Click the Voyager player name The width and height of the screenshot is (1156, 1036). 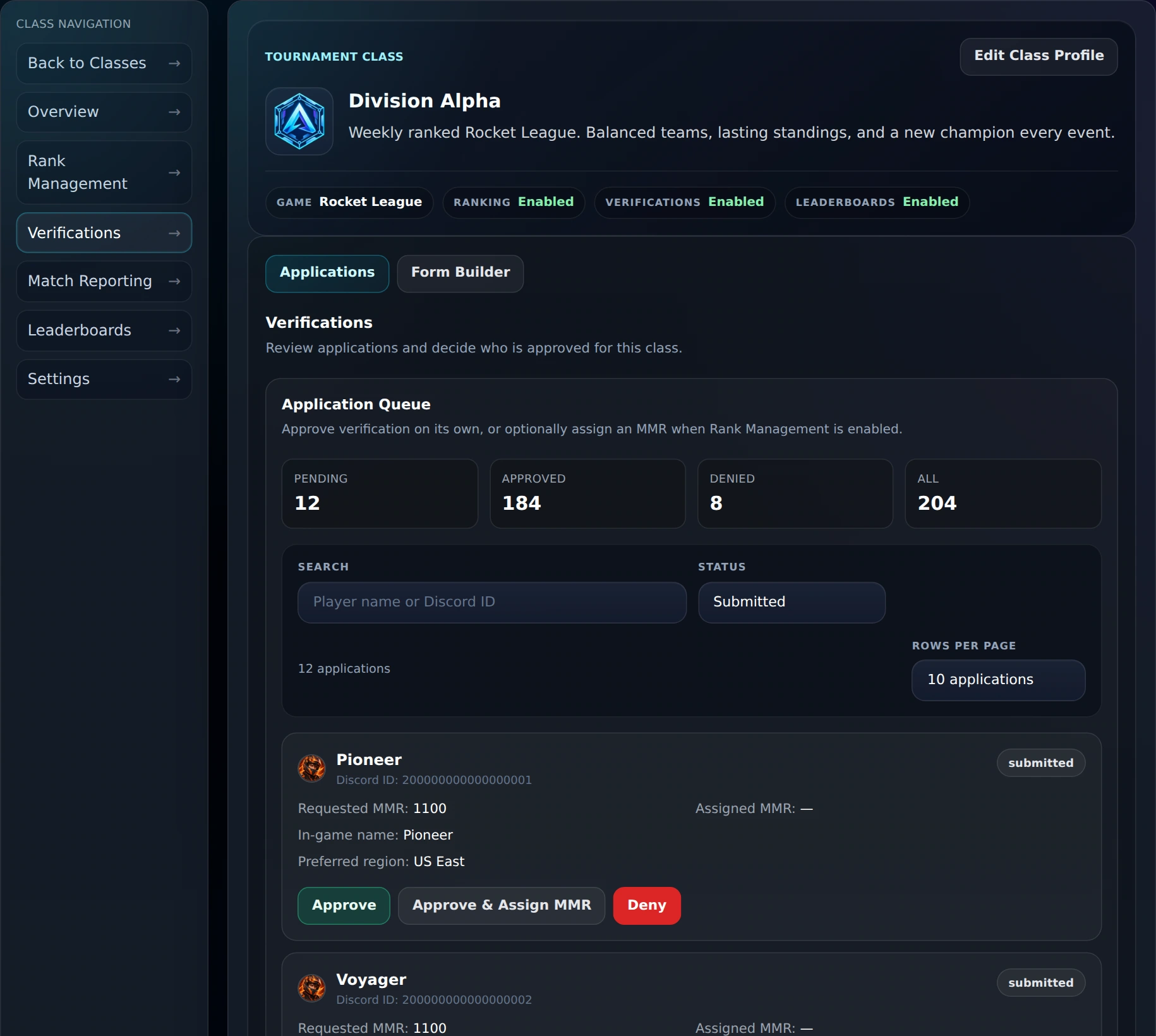click(x=371, y=980)
